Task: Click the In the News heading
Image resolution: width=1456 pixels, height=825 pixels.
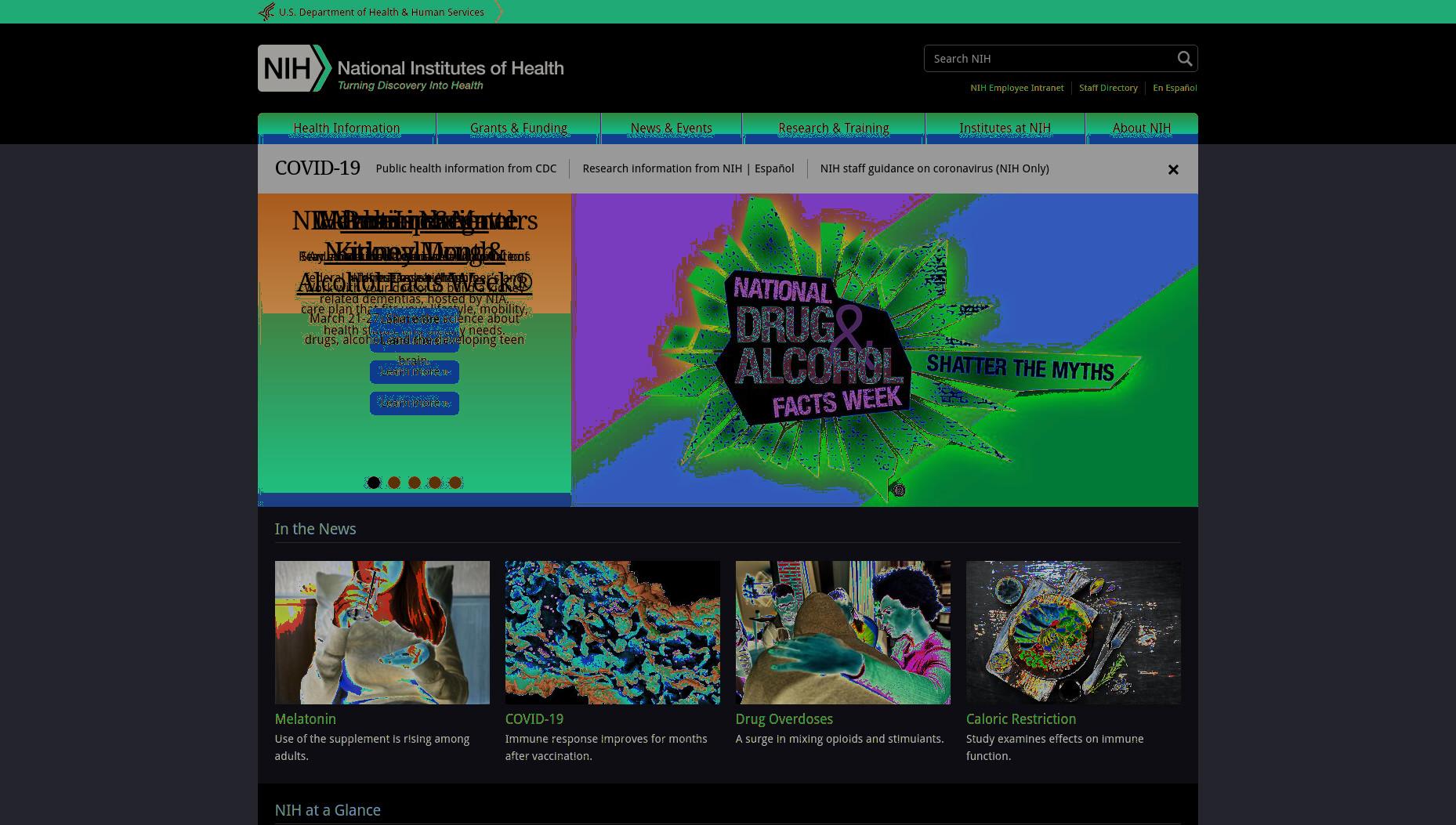Action: click(315, 529)
